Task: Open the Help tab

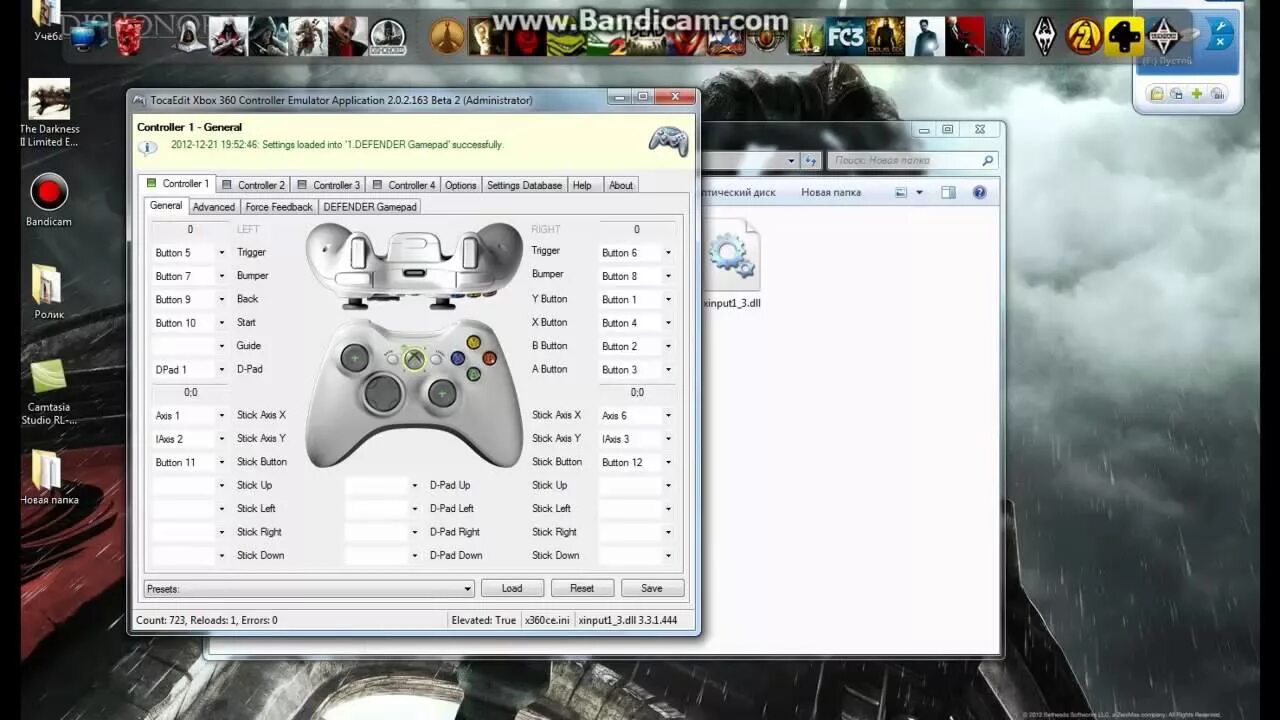Action: [x=582, y=185]
